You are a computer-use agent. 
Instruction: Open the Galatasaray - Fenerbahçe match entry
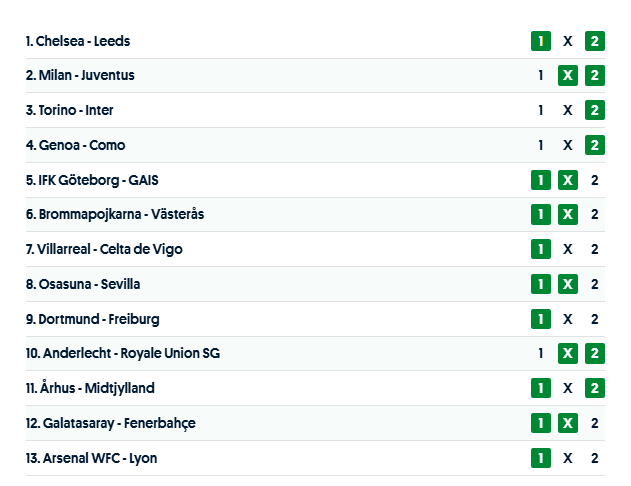(x=110, y=423)
